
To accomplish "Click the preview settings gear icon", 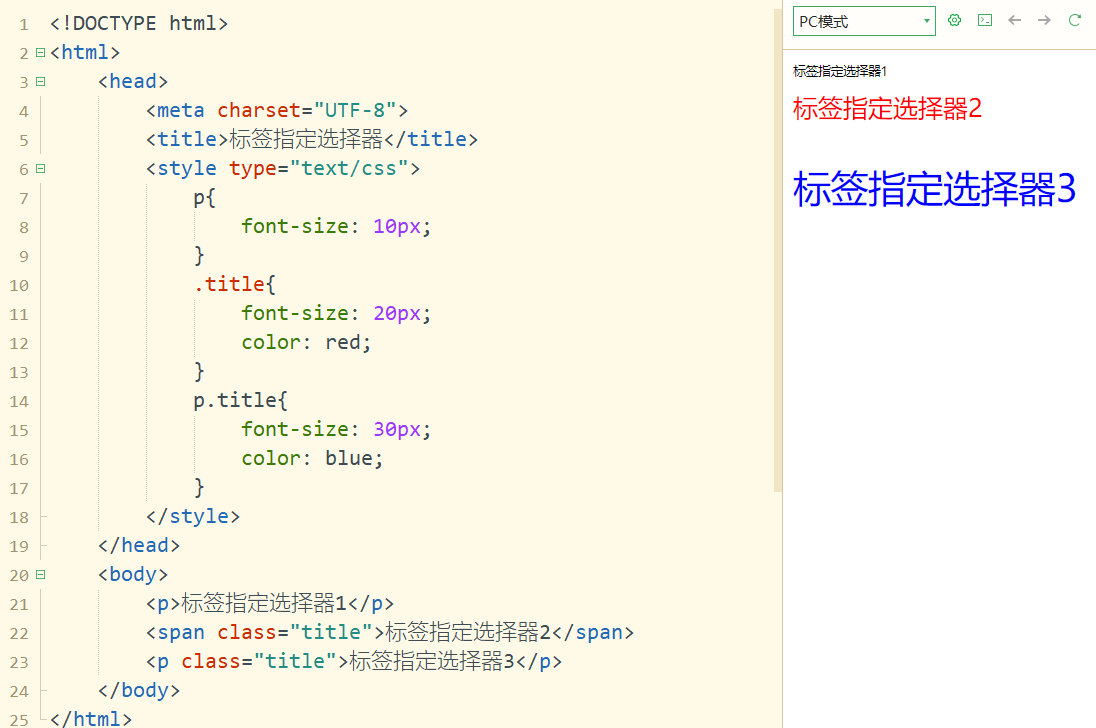I will coord(954,20).
